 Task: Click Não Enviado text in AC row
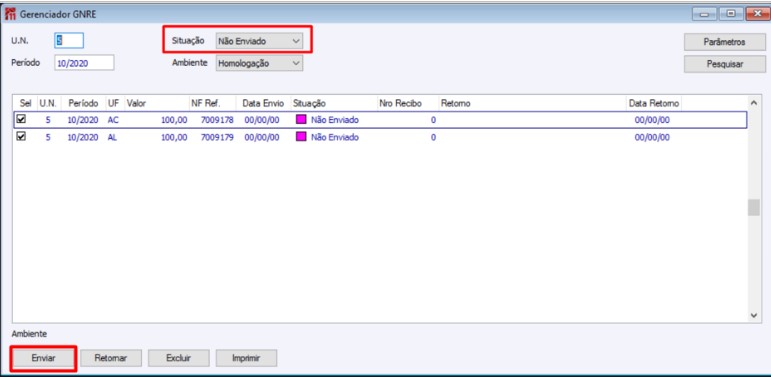335,119
